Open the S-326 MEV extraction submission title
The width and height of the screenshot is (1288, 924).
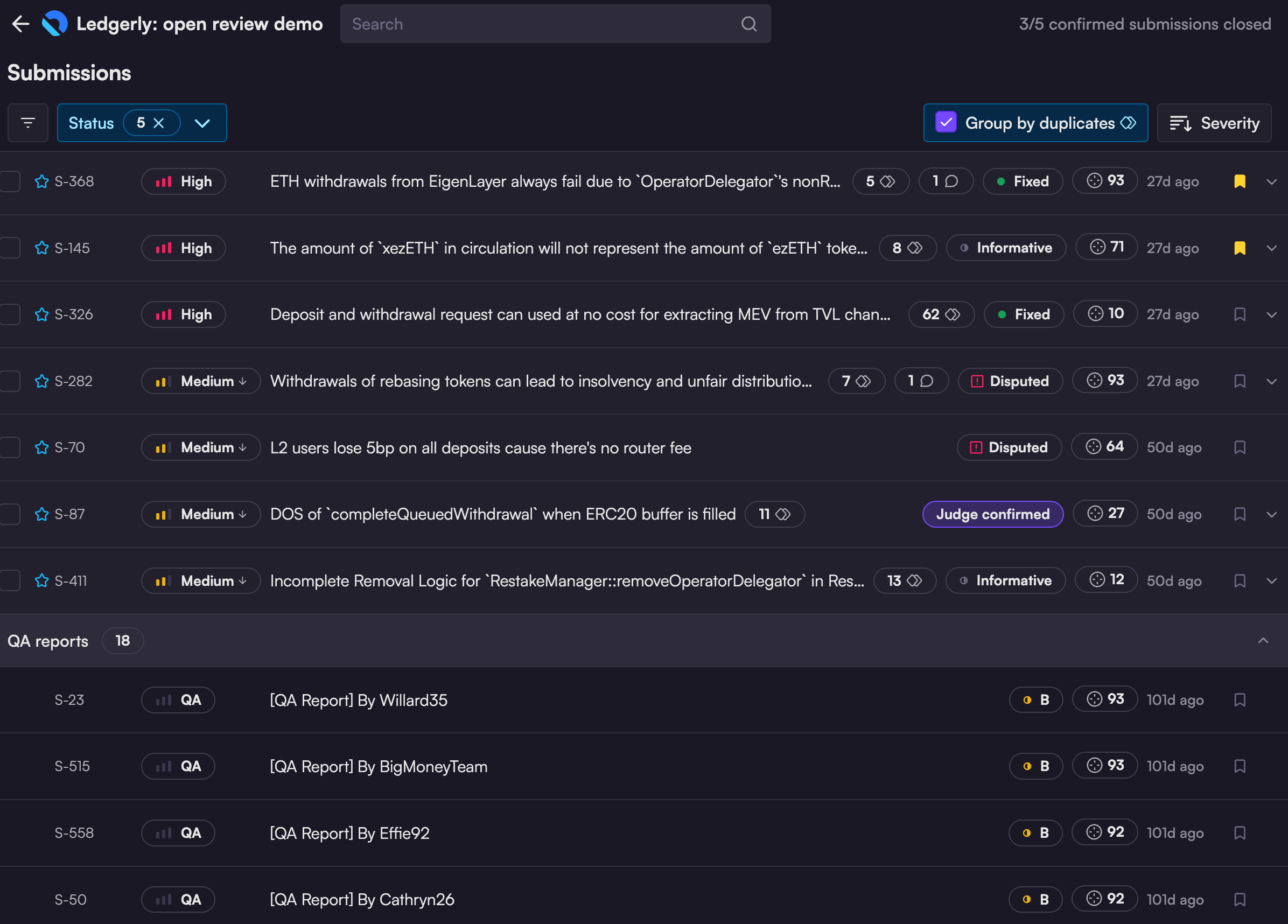tap(579, 314)
